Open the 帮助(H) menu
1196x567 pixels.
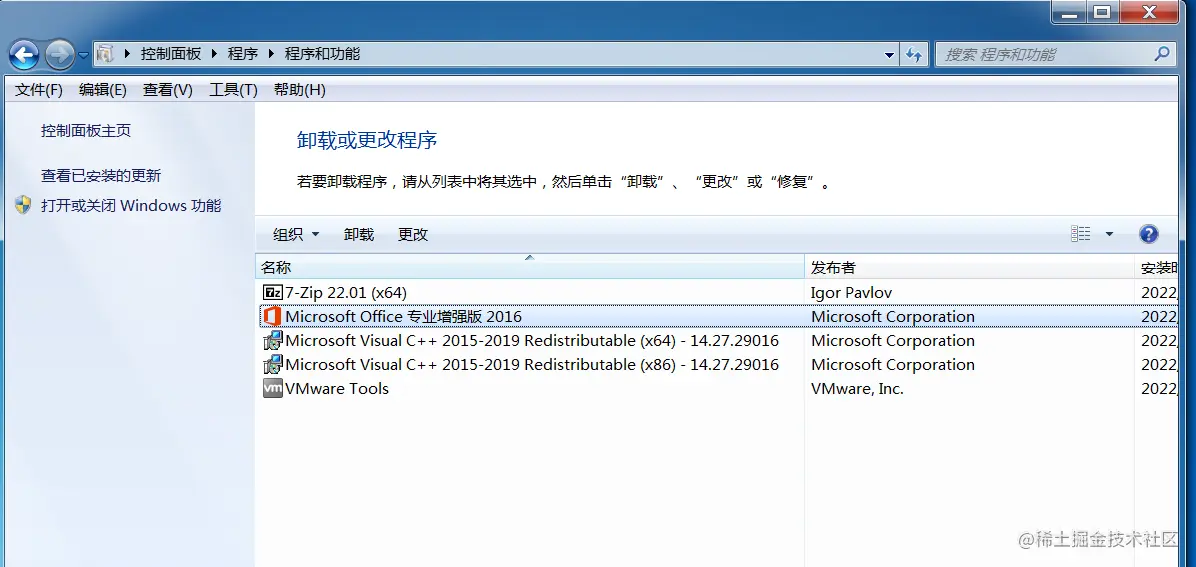[300, 90]
